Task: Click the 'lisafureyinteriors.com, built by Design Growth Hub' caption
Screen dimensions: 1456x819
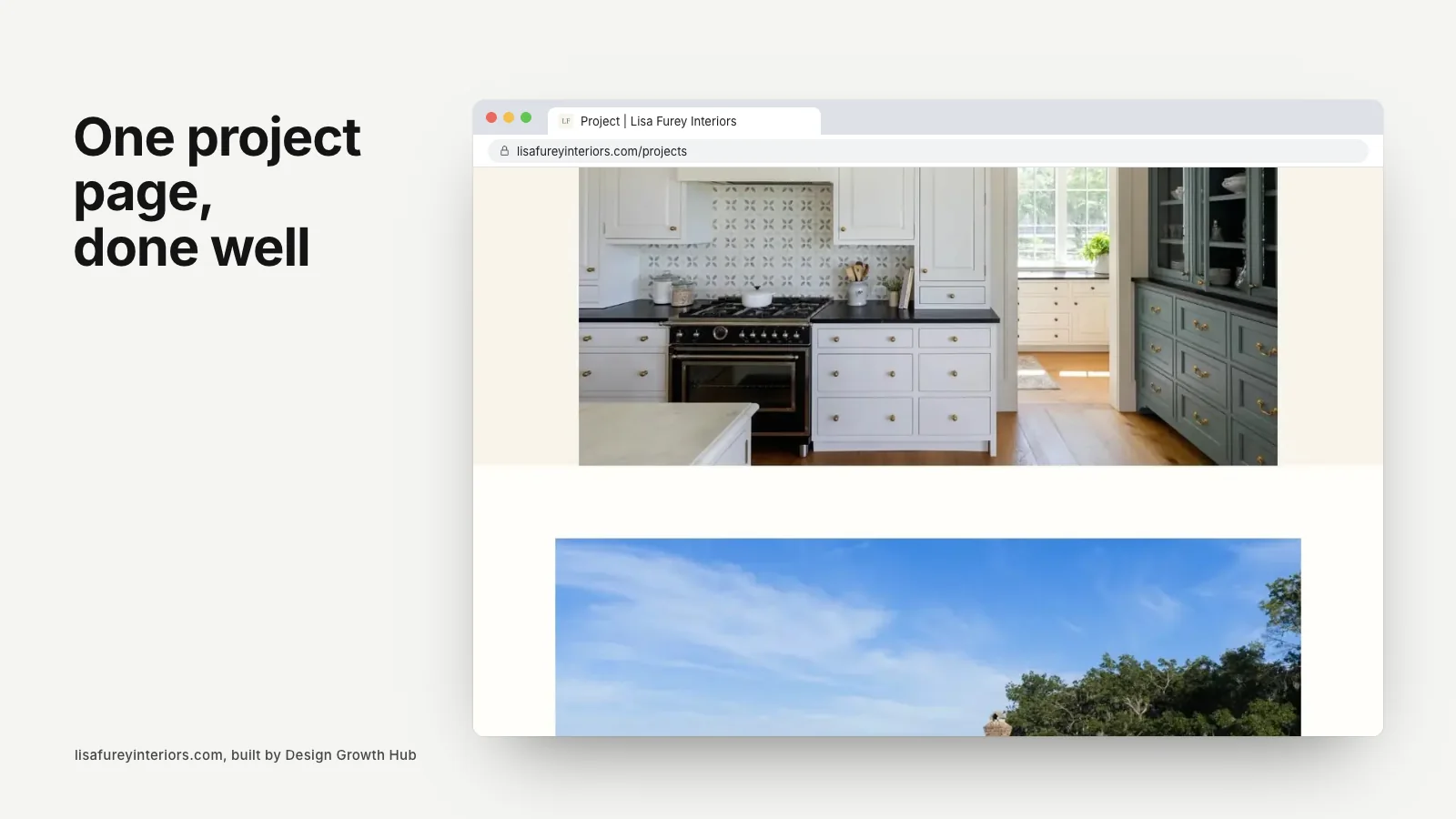Action: click(246, 755)
